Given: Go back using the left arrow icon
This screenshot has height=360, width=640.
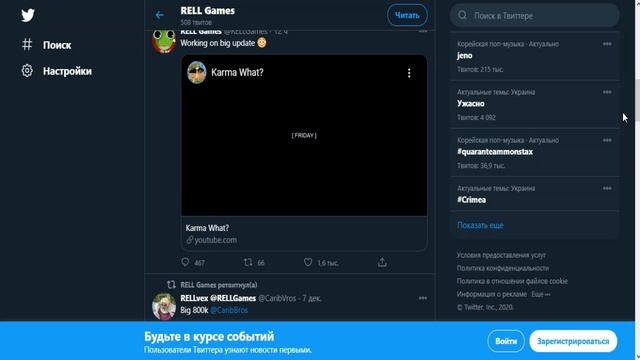Looking at the screenshot, I should point(160,15).
